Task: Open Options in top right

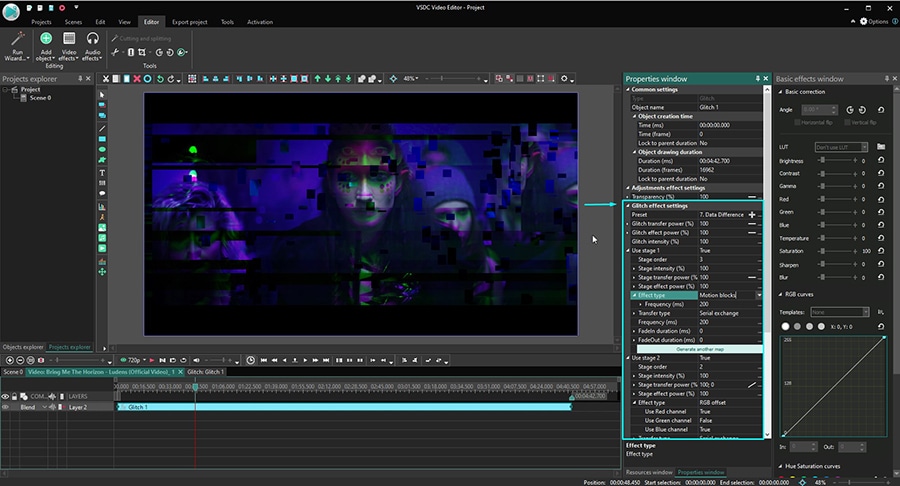Action: click(874, 21)
